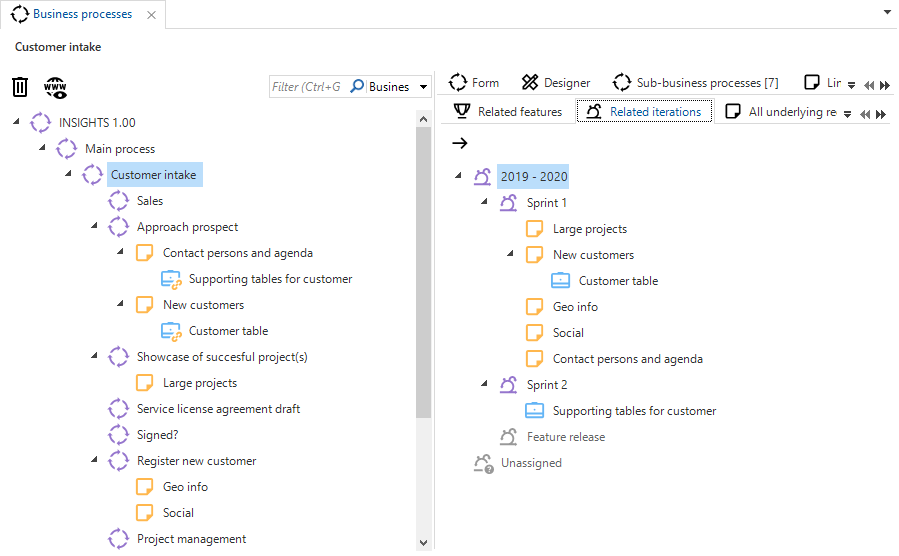The height and width of the screenshot is (556, 899).
Task: Click the Customer table icon under Sprint 1
Action: tap(561, 281)
